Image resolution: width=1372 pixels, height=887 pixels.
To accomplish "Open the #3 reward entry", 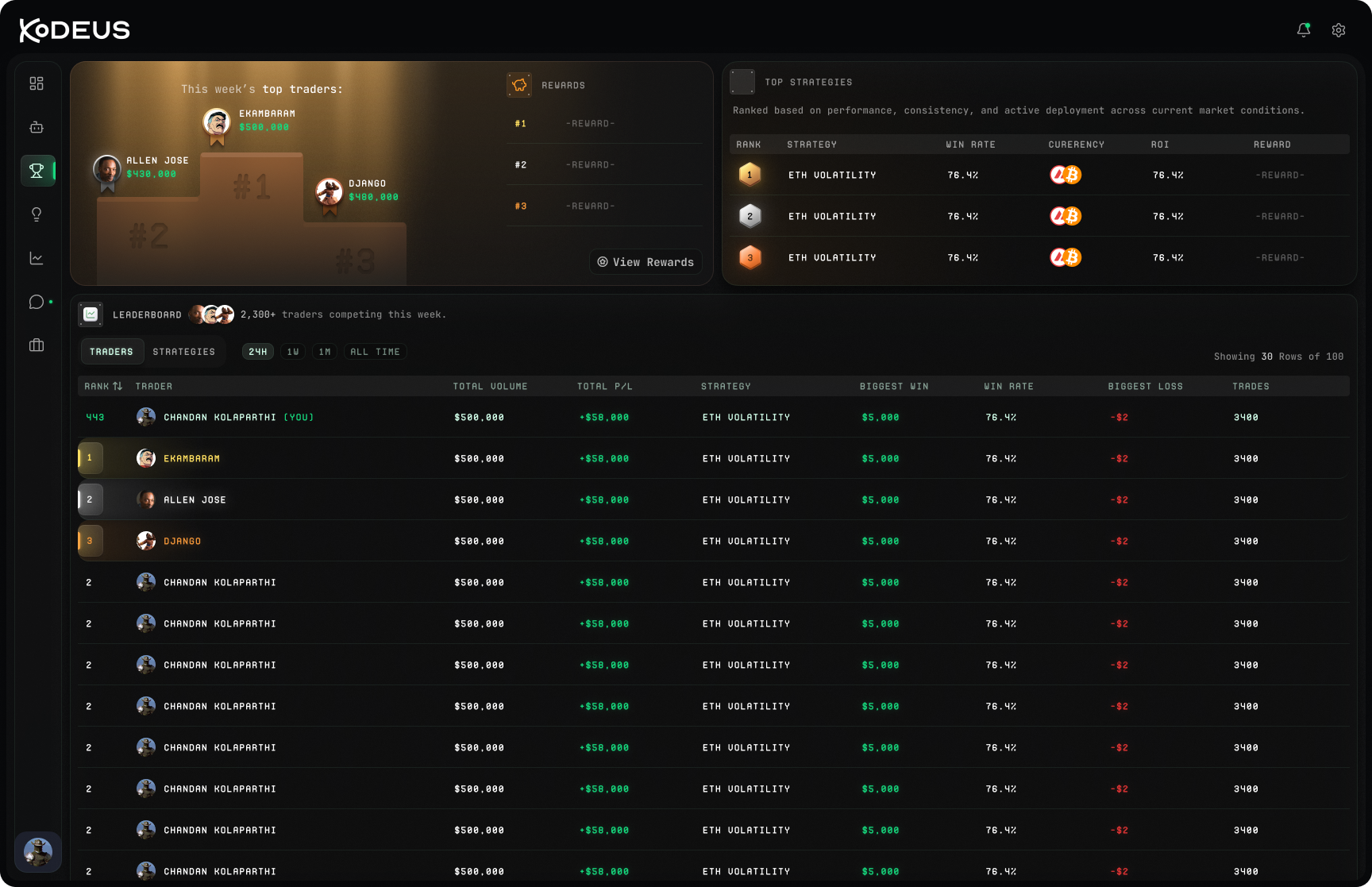I will click(604, 206).
